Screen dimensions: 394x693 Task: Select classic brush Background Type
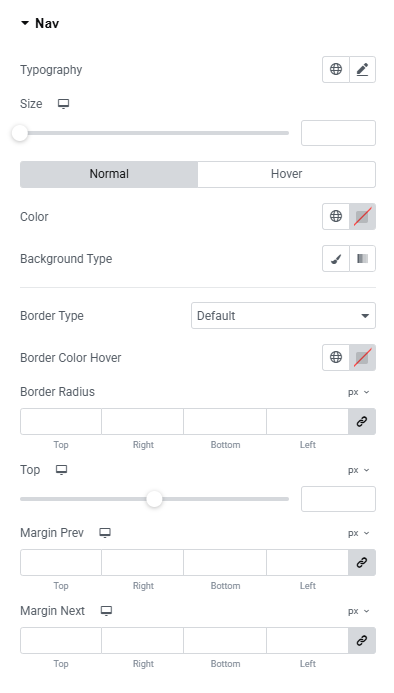pos(336,259)
